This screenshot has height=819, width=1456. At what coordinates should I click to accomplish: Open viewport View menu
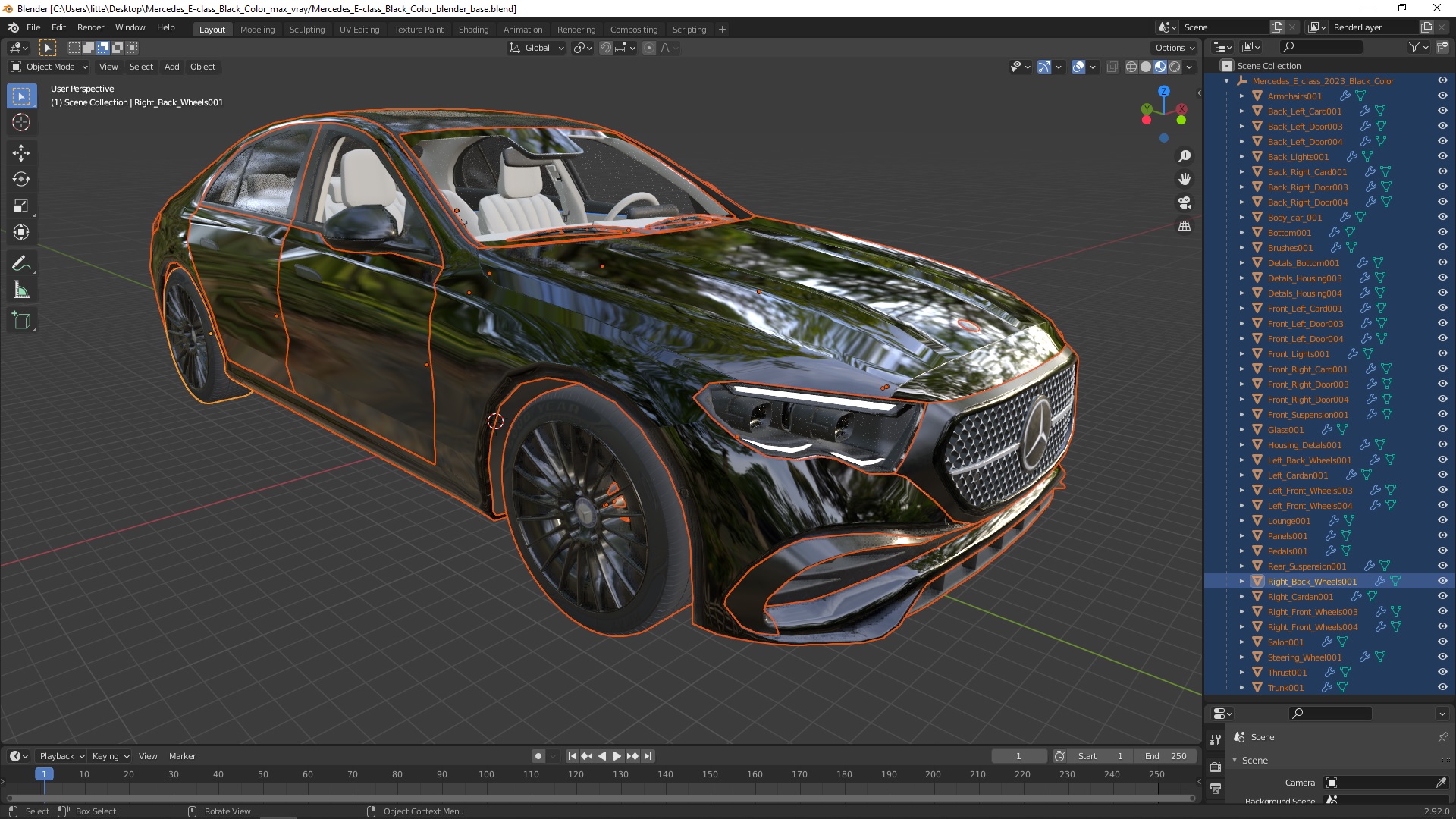(x=108, y=67)
